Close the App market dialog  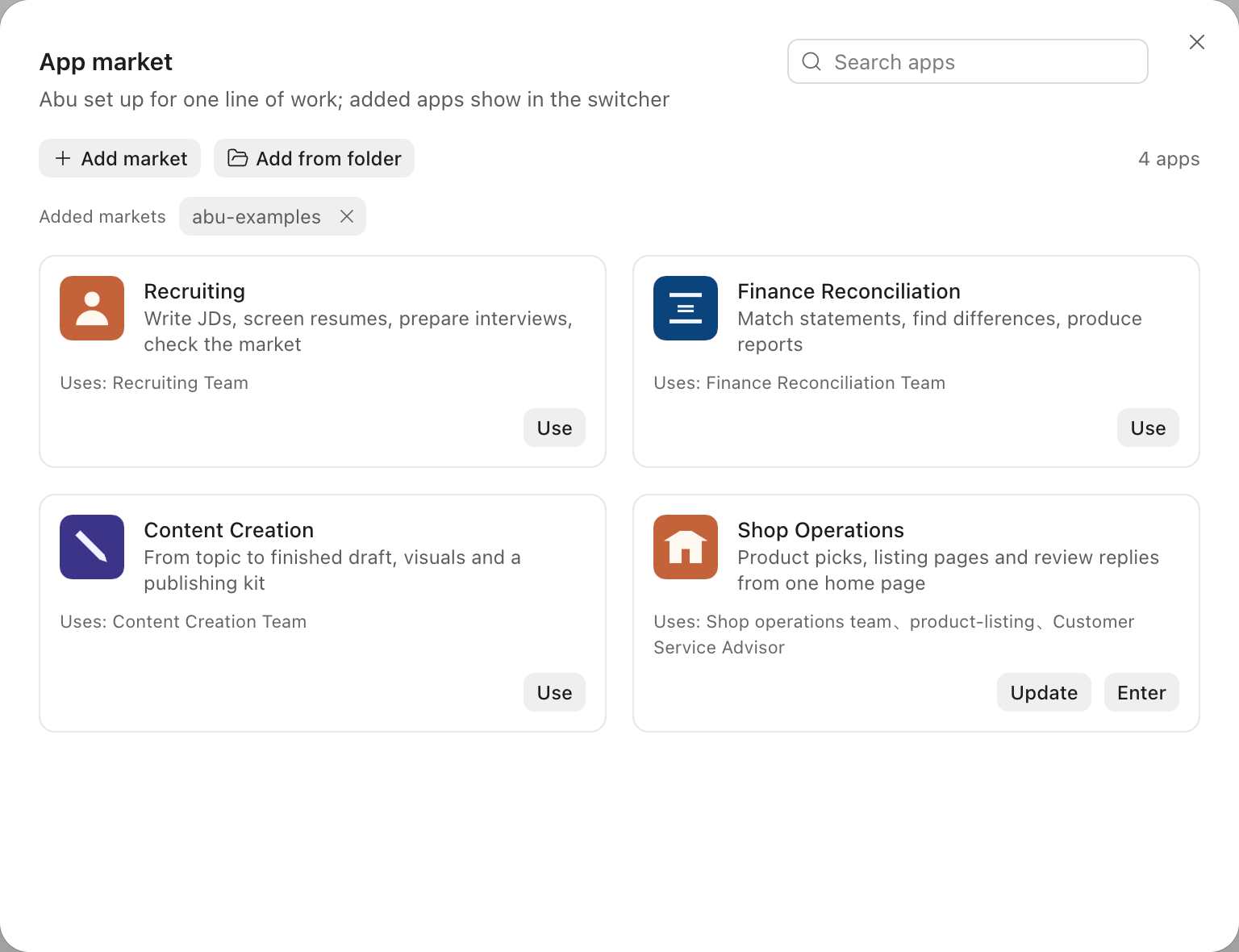[1197, 42]
